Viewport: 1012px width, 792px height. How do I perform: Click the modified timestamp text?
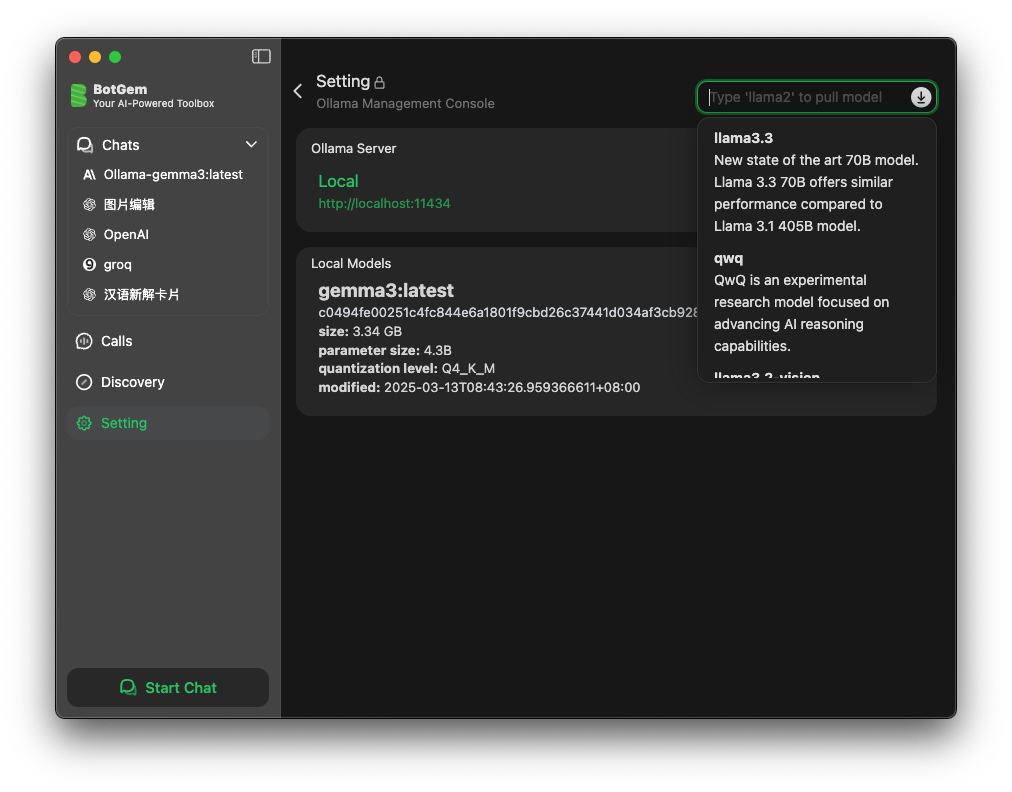pos(479,387)
